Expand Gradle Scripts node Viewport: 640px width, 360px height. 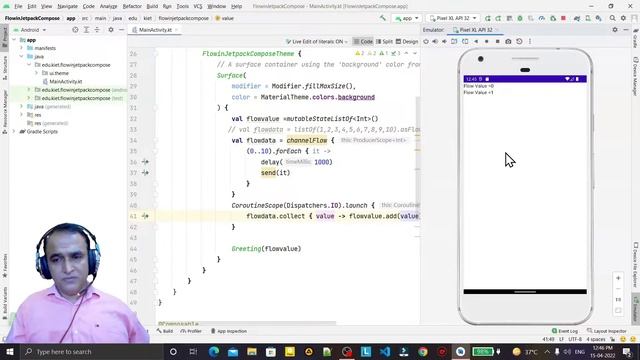click(14, 131)
